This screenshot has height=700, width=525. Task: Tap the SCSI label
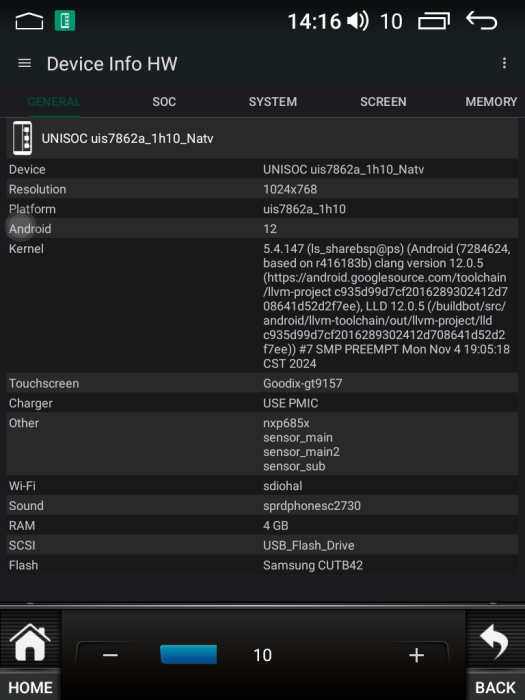pyautogui.click(x=22, y=545)
